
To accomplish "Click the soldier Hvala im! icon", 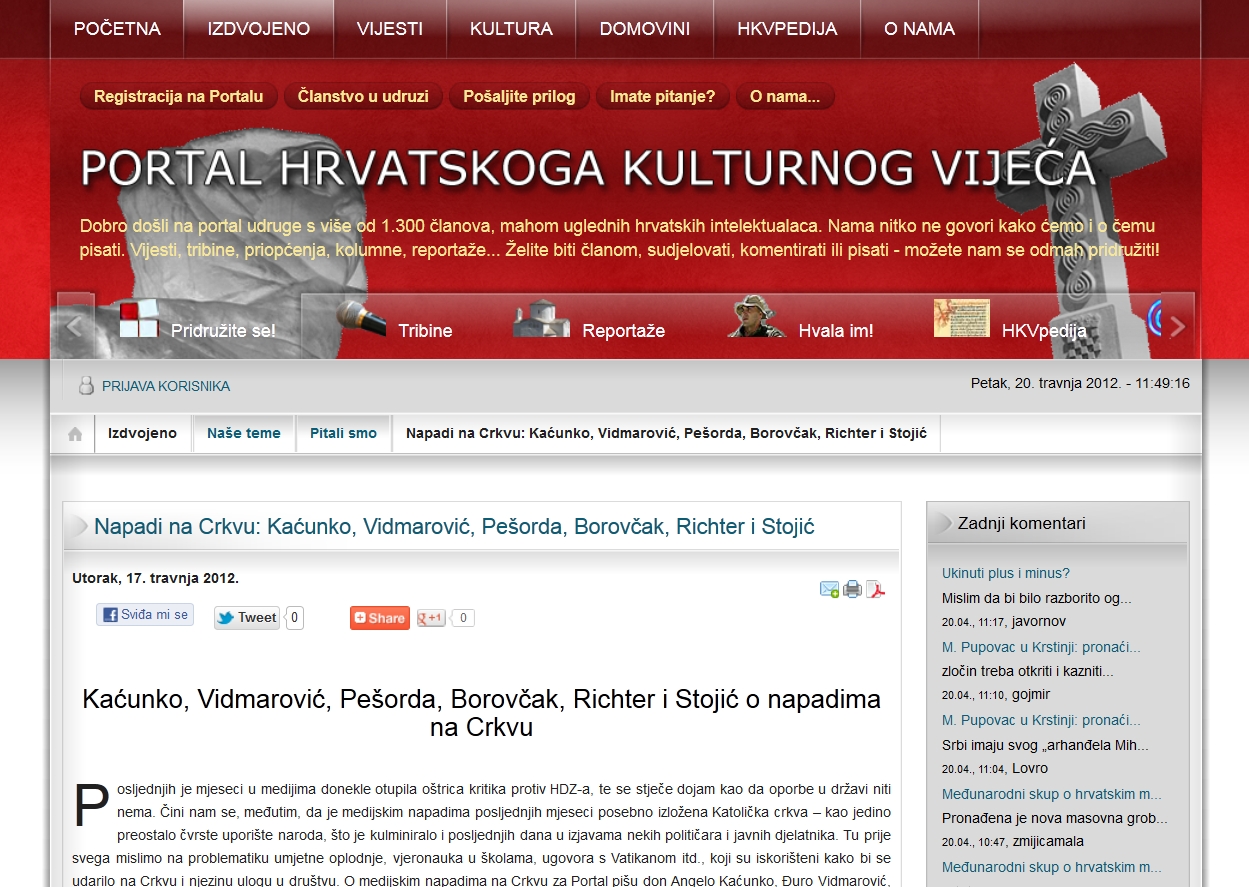I will (757, 317).
